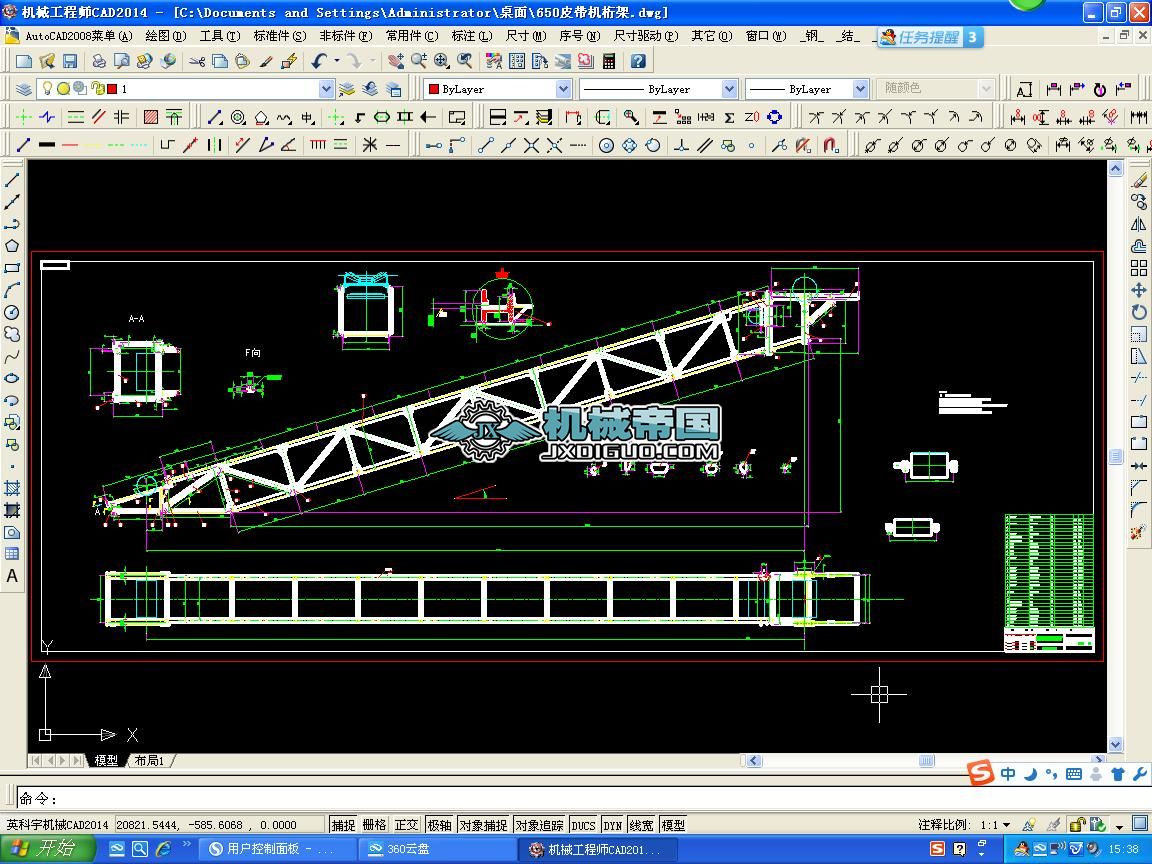
Task: Toggle DYN dynamic input
Action: pyautogui.click(x=613, y=825)
